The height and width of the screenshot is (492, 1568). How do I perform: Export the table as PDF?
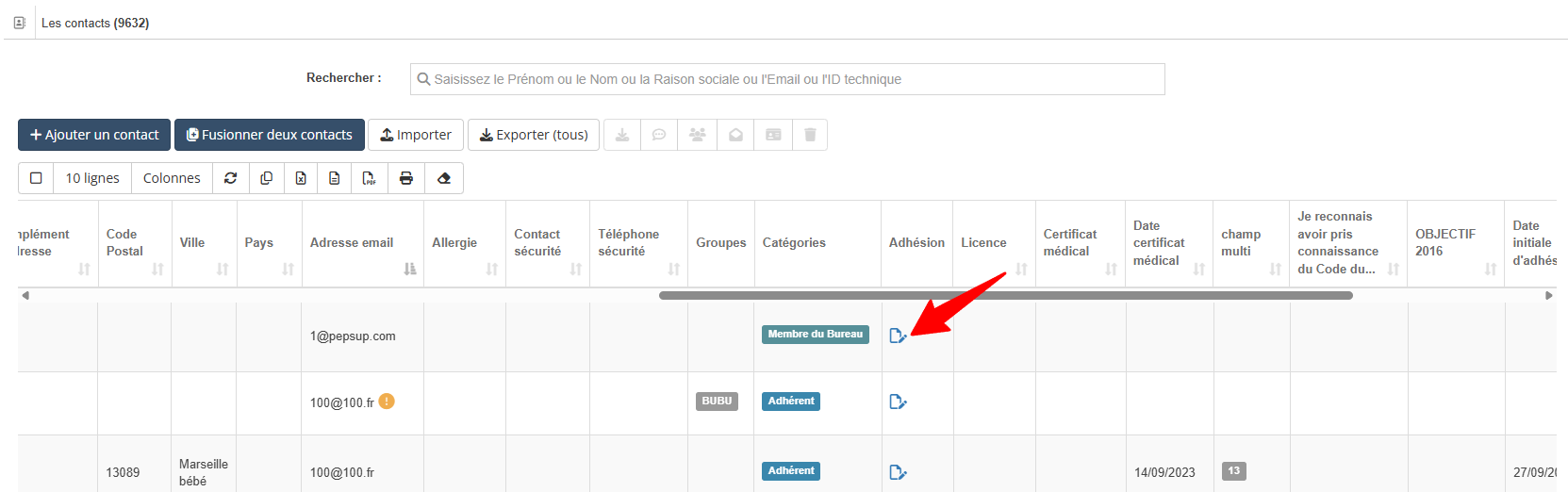[369, 178]
